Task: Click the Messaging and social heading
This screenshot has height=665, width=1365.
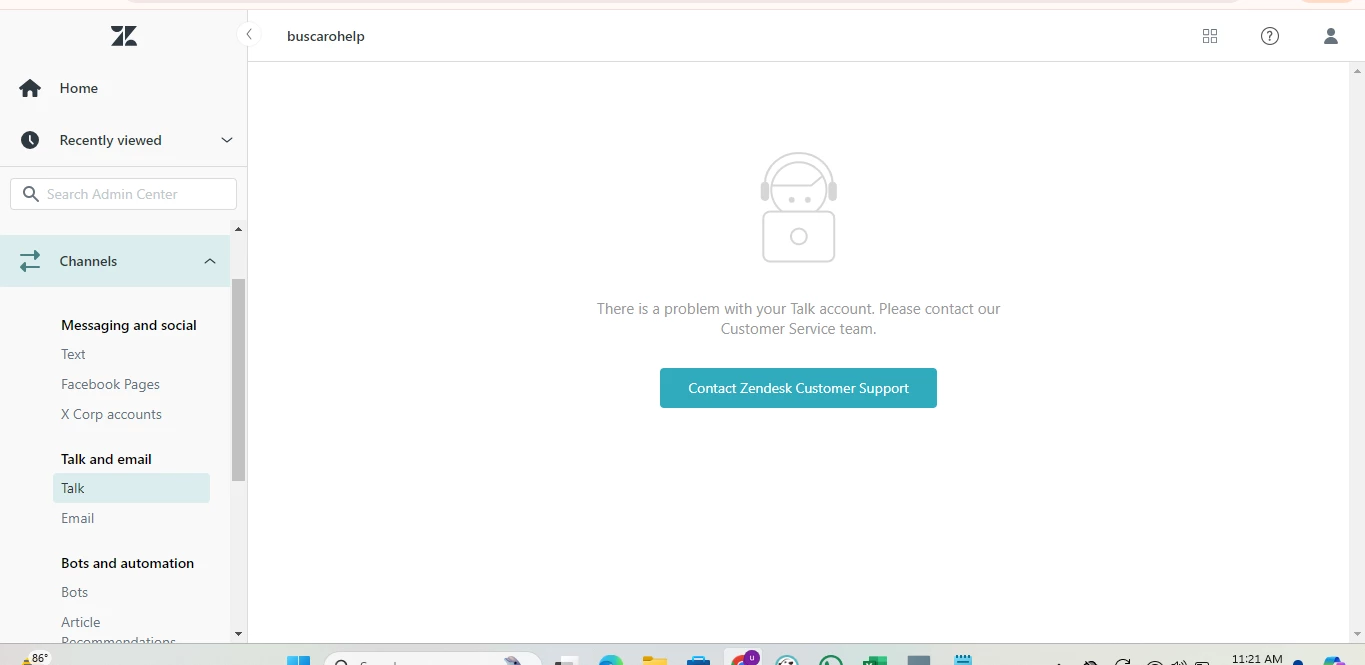Action: pyautogui.click(x=129, y=325)
